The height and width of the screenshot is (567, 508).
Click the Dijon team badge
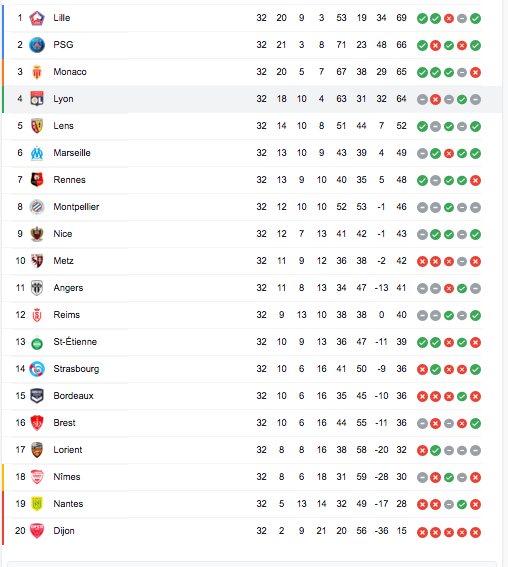(37, 531)
